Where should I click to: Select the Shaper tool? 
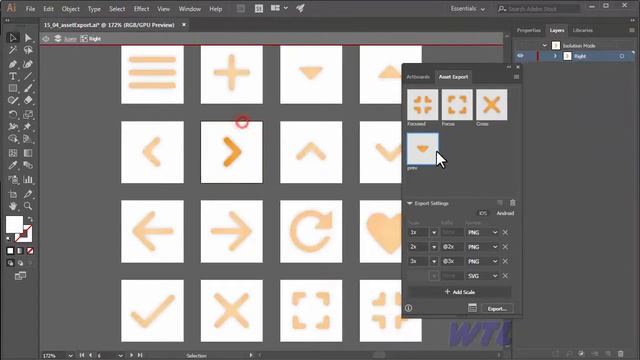click(13, 100)
